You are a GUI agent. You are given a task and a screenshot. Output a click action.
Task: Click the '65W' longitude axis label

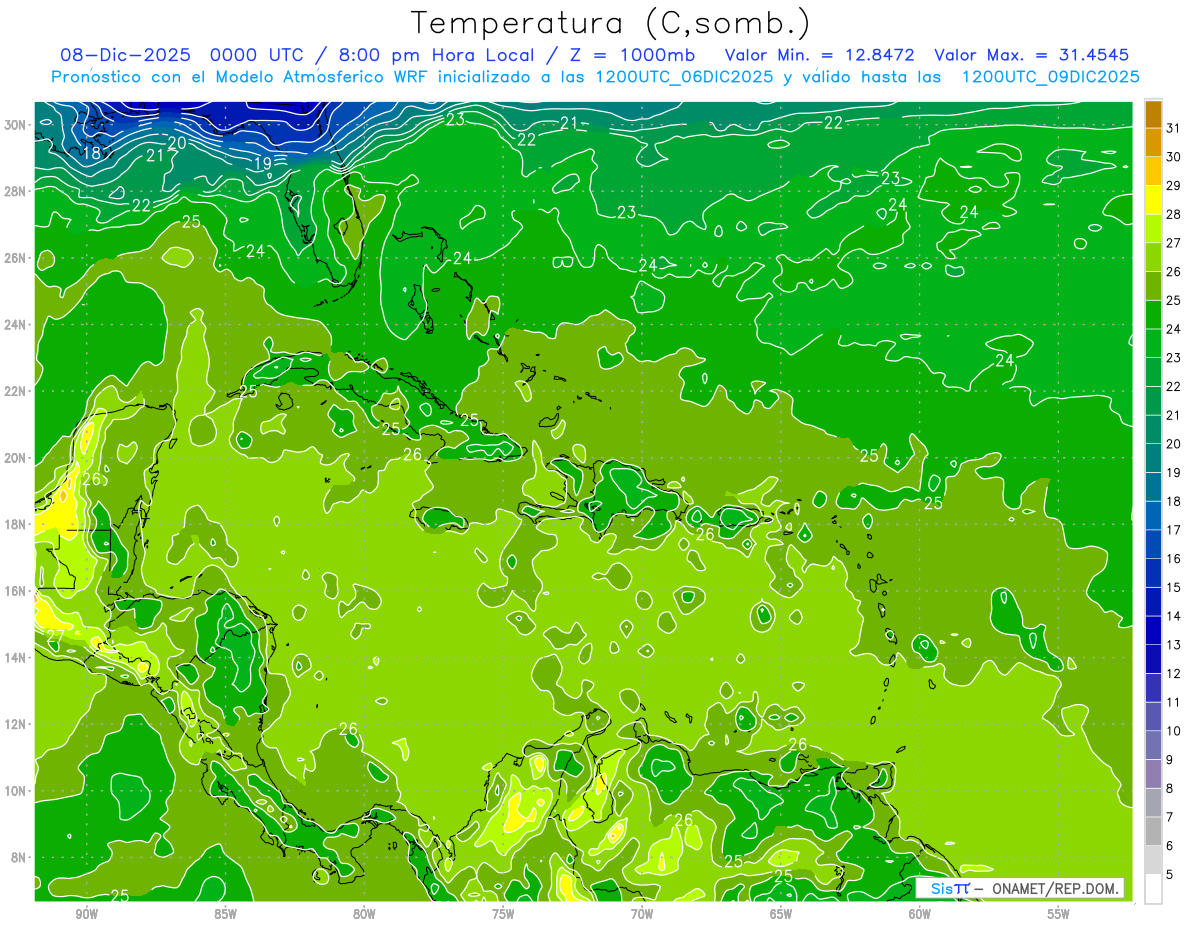781,914
